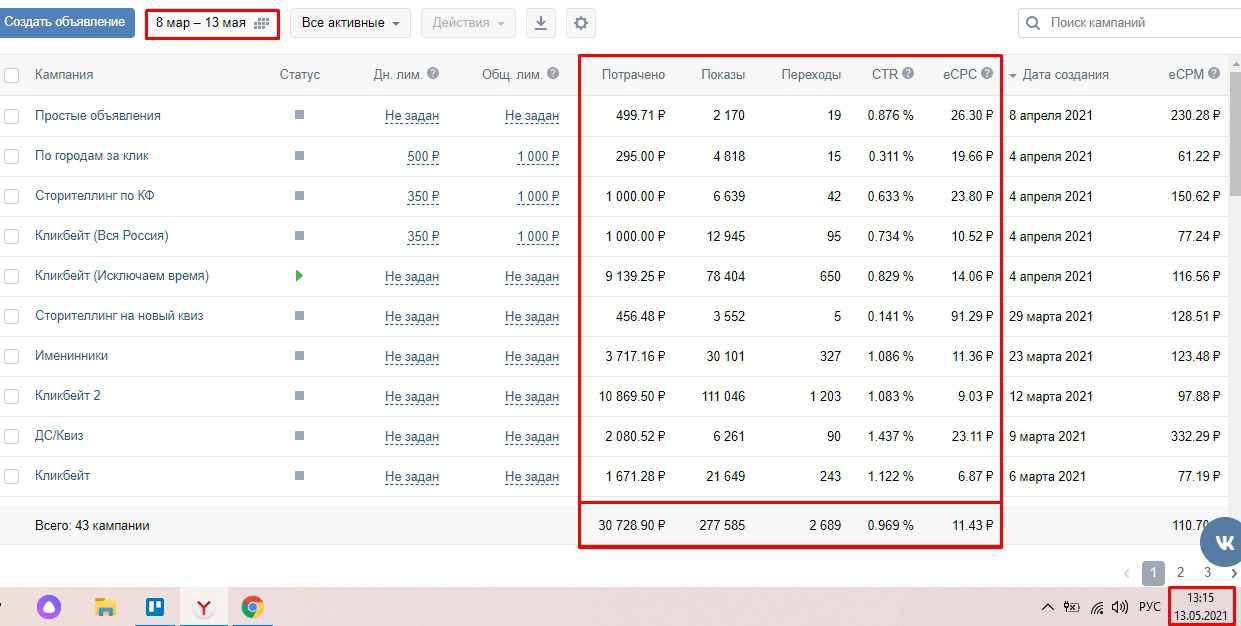Click stopped status icon for ДС/Квиз

pos(299,435)
